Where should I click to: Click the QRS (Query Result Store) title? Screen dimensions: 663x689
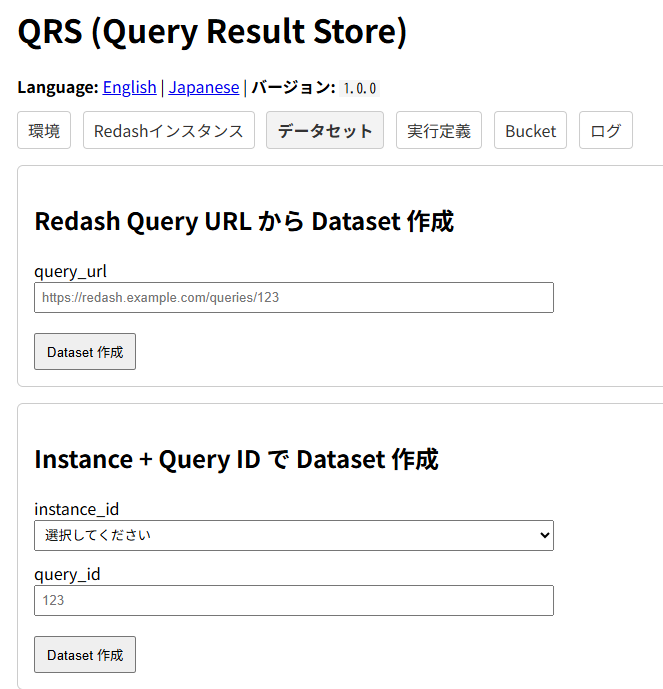pyautogui.click(x=212, y=32)
